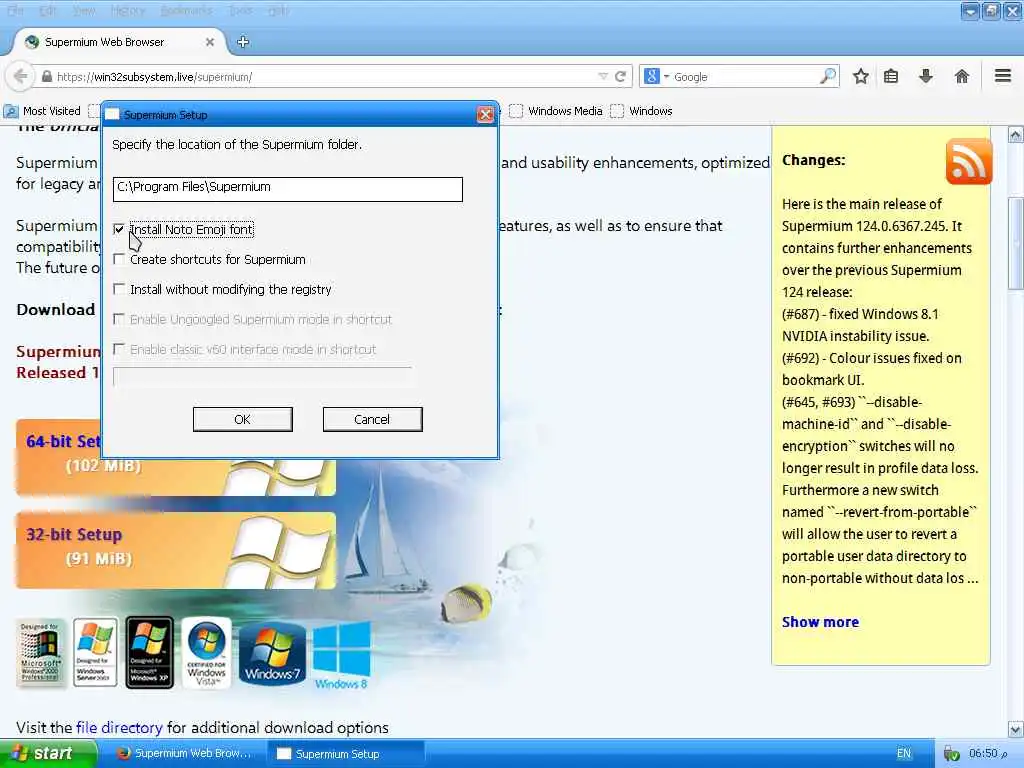Click the padlock site identity icon
The image size is (1024, 768).
point(46,76)
